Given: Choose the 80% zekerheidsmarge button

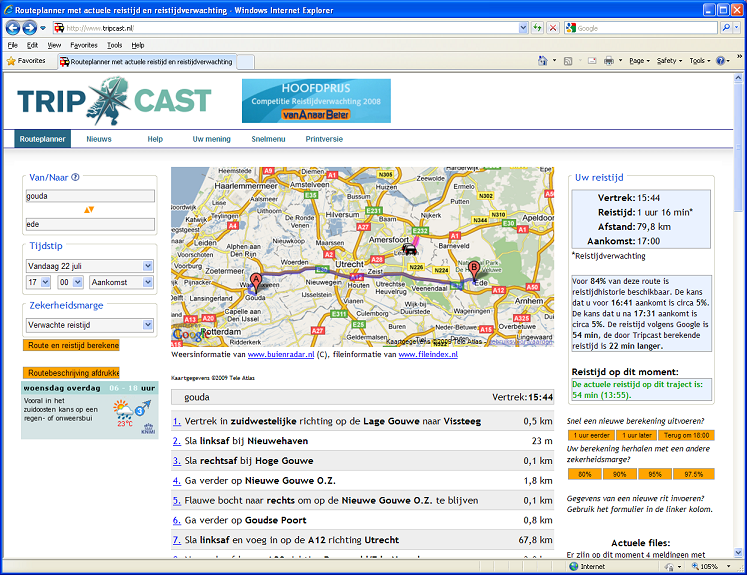Looking at the screenshot, I should tap(585, 474).
